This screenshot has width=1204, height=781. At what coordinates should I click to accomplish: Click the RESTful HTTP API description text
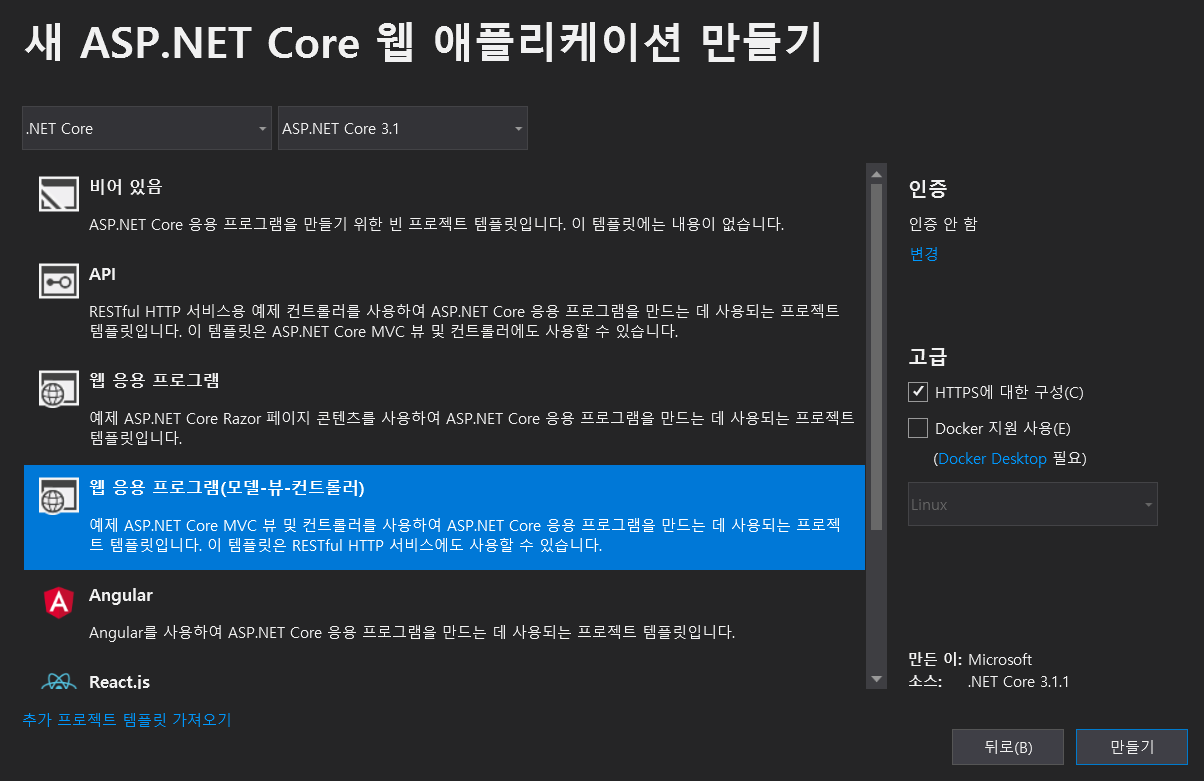point(464,321)
